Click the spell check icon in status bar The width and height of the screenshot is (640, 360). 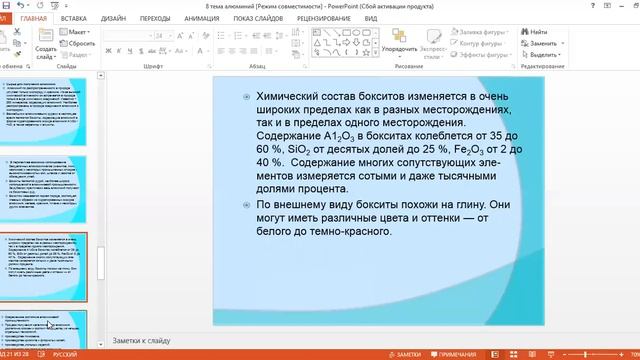click(41, 354)
